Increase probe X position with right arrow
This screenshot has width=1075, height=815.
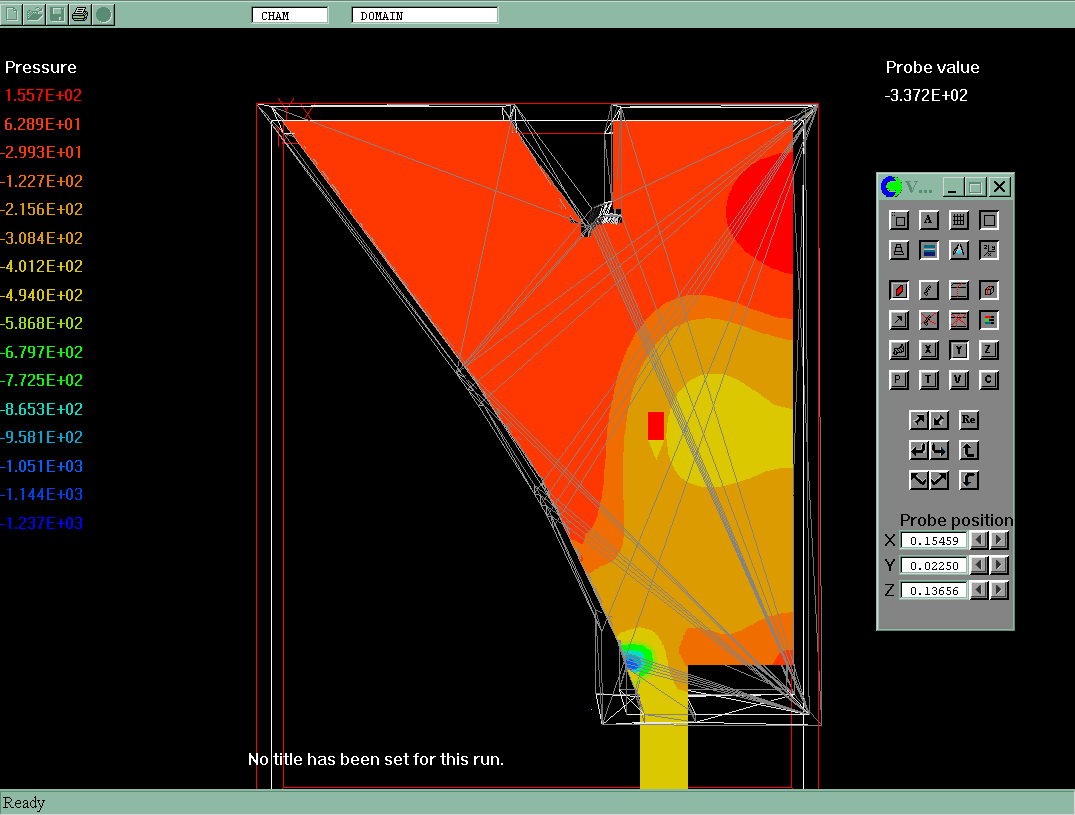pos(999,540)
